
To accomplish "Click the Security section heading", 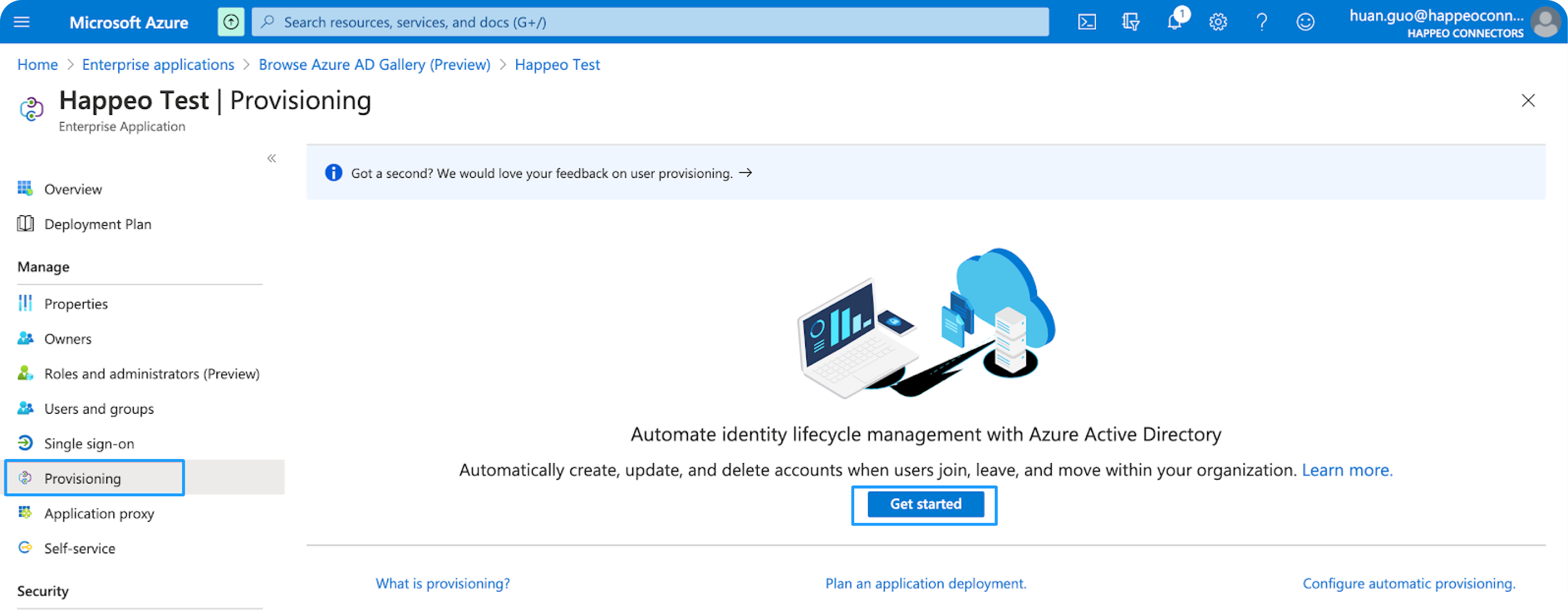I will pos(42,590).
